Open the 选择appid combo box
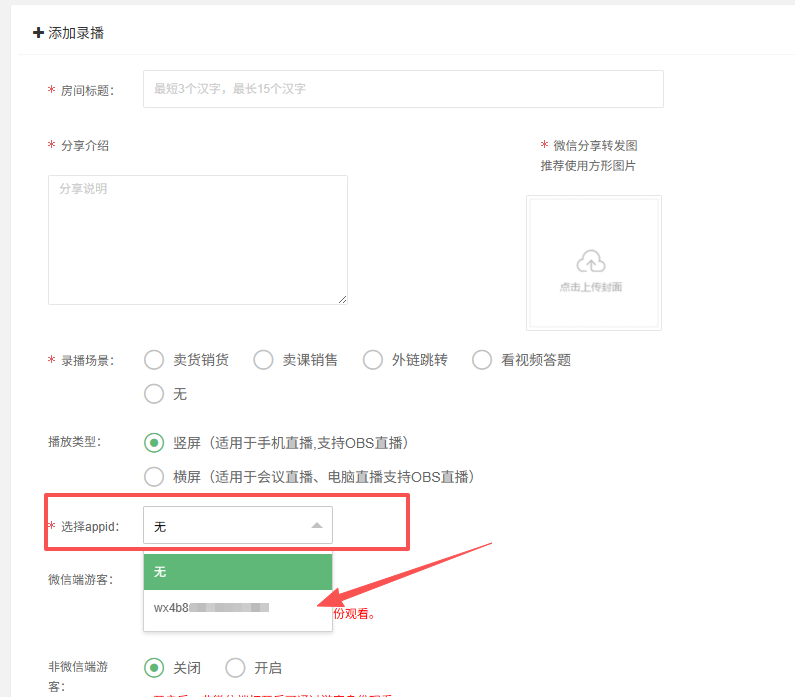Screen dimensions: 795x697 pyautogui.click(x=237, y=525)
